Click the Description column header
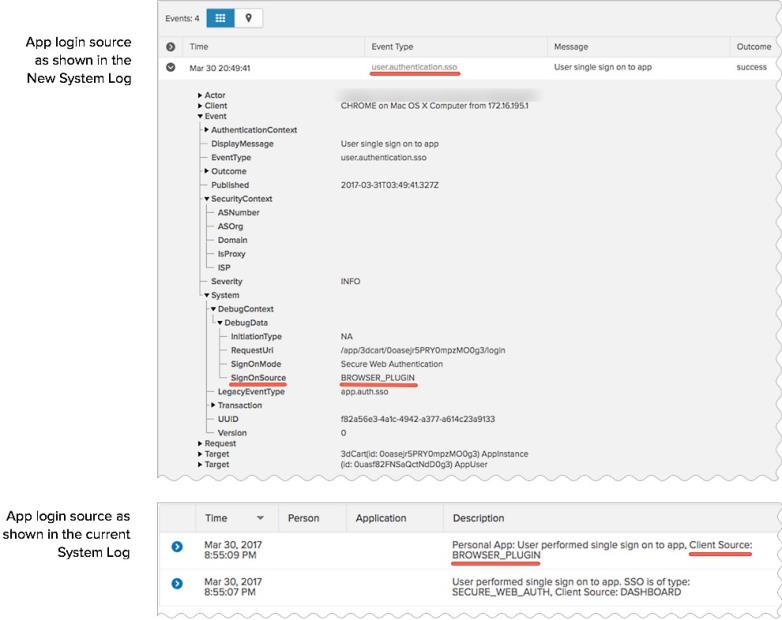This screenshot has height=620, width=782. pos(478,518)
